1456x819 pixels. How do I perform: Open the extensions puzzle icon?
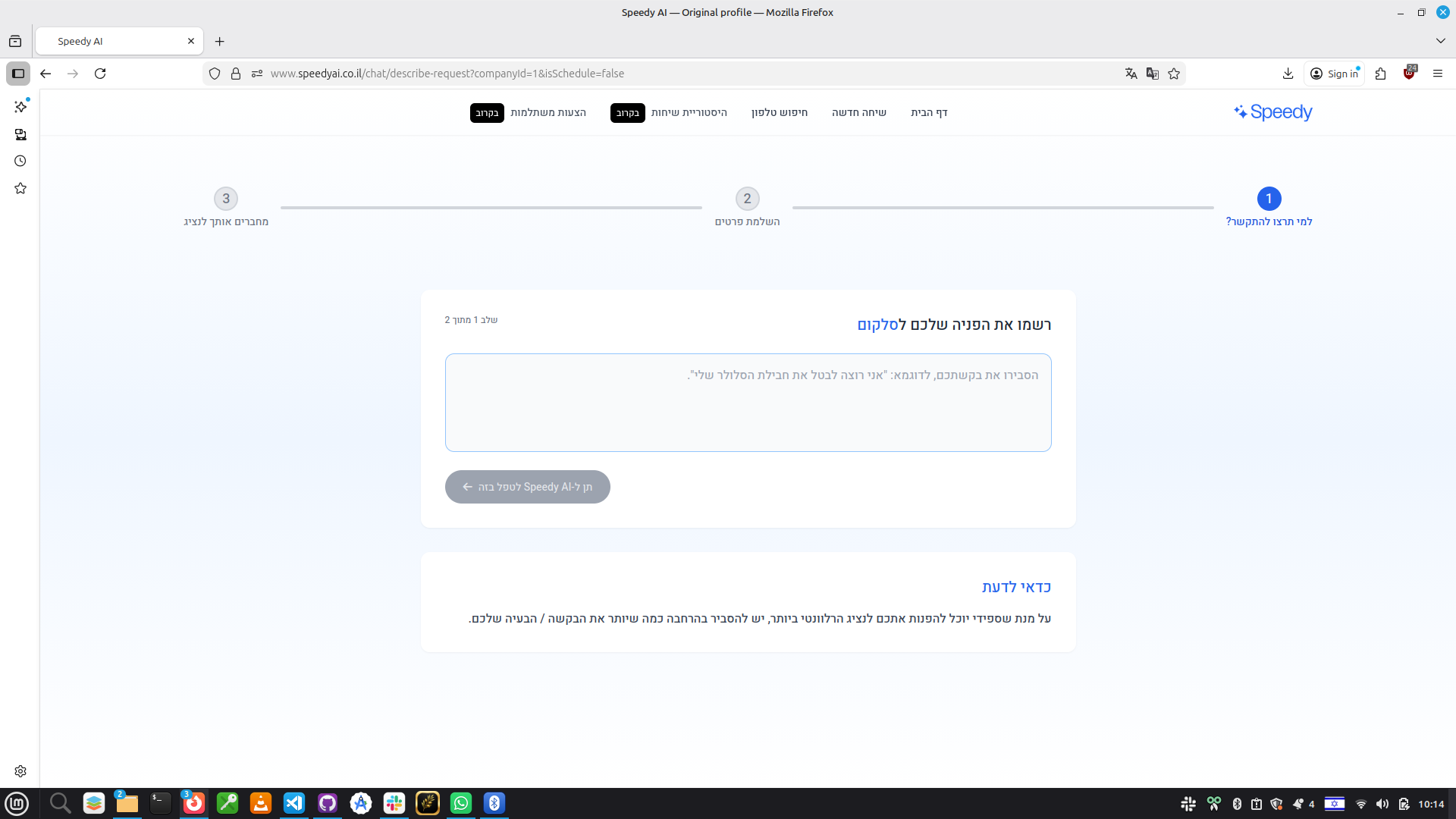[x=1380, y=74]
